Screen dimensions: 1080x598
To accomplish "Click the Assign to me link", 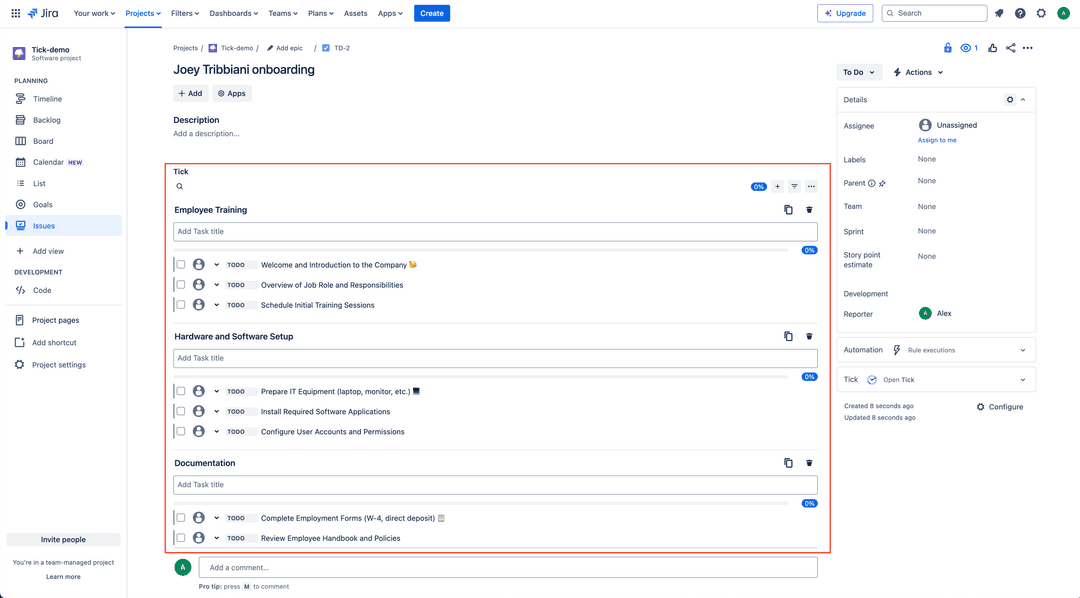I will (937, 140).
